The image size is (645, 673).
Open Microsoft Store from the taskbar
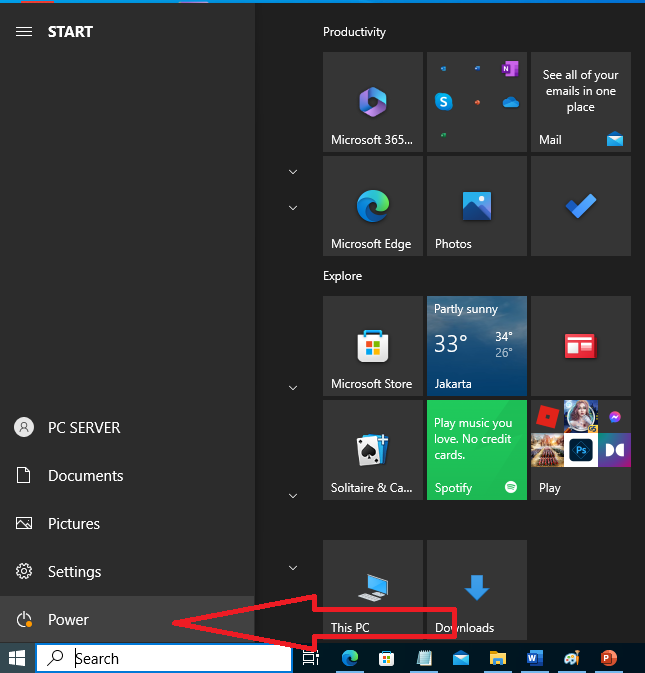[x=386, y=658]
